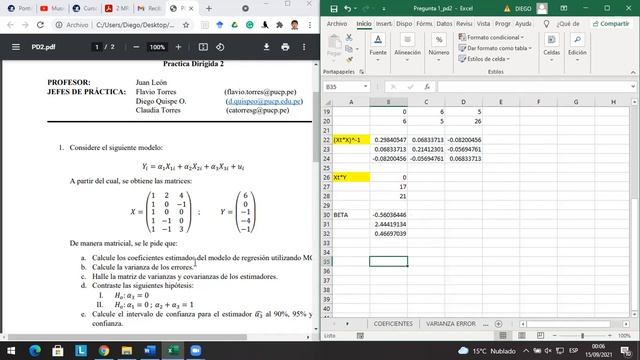Click the Excel zoom-out minus button
The height and width of the screenshot is (360, 640).
(555, 336)
